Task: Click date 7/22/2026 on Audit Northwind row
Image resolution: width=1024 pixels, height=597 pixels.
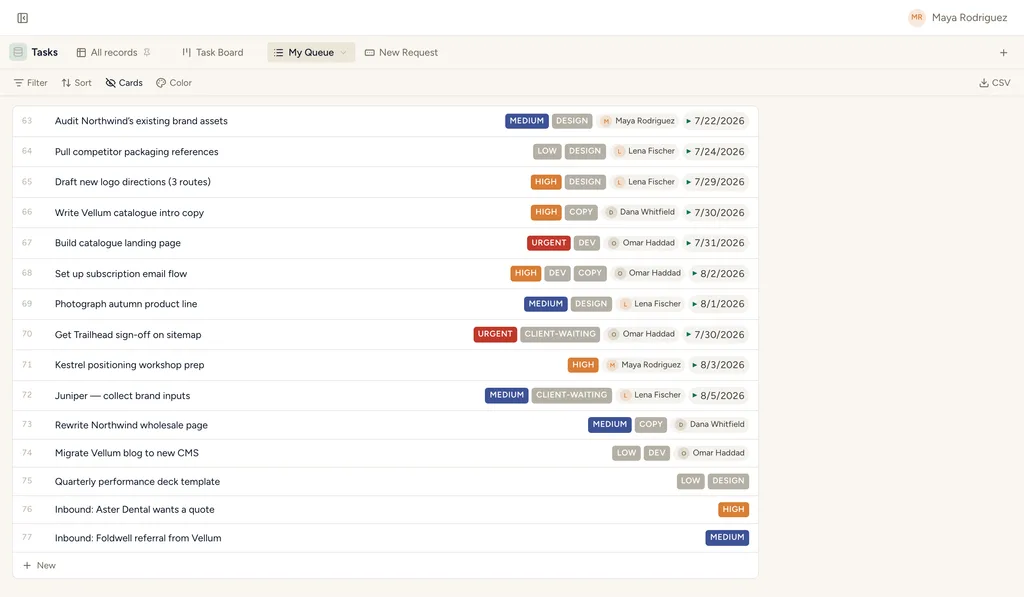Action: (714, 121)
